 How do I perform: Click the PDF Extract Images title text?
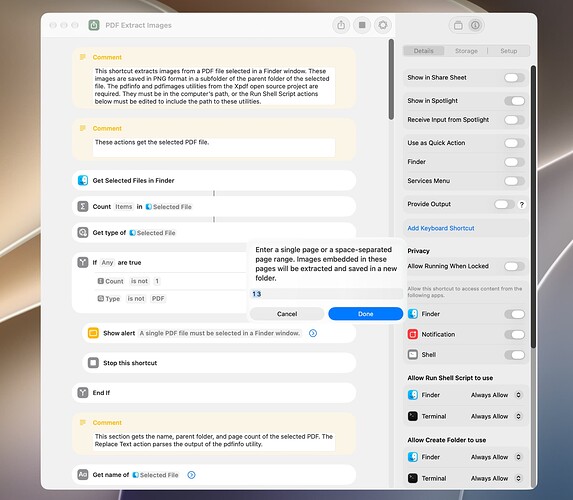point(138,25)
